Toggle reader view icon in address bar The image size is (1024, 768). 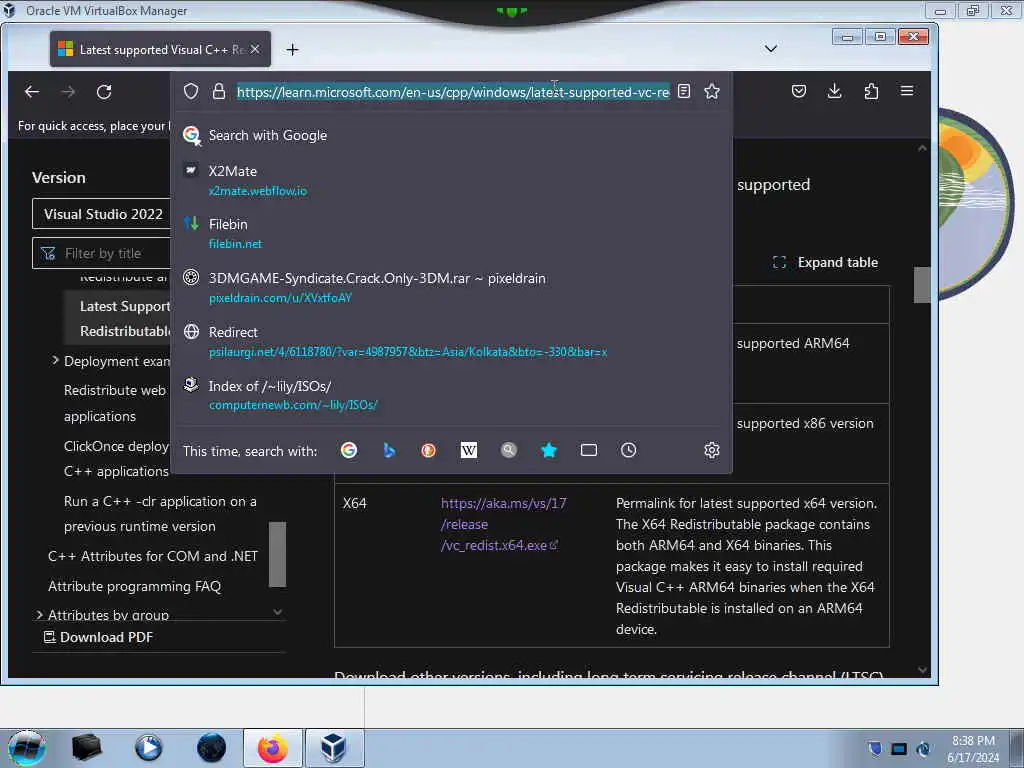point(684,91)
